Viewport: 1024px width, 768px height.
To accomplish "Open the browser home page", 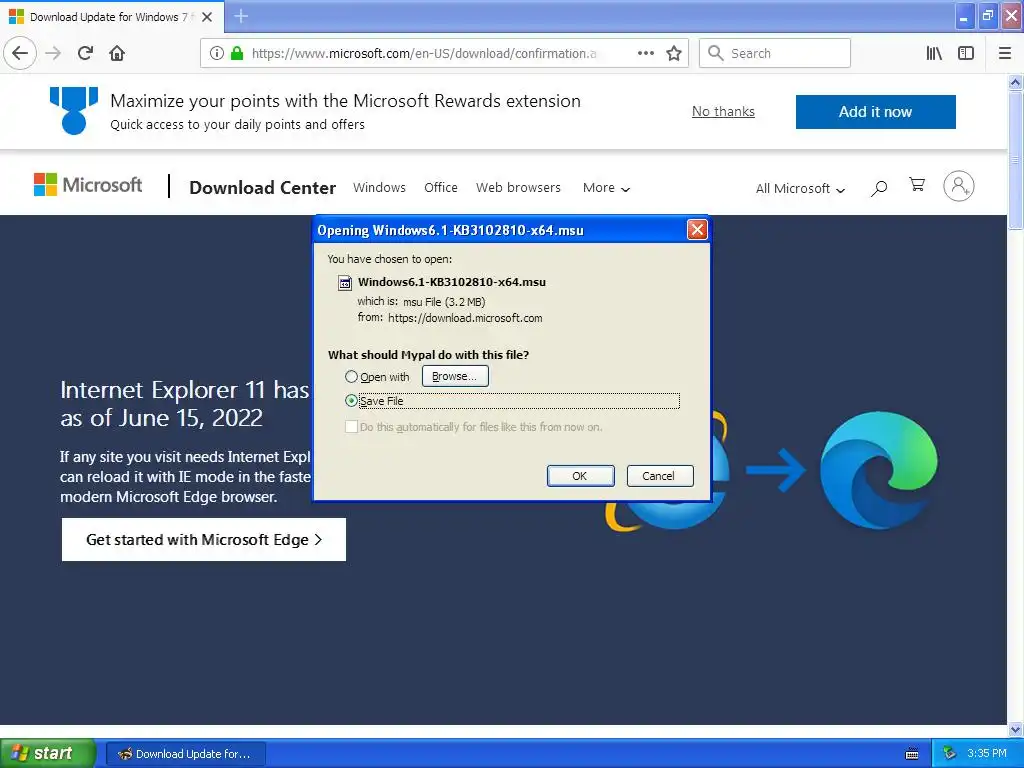I will tap(117, 53).
